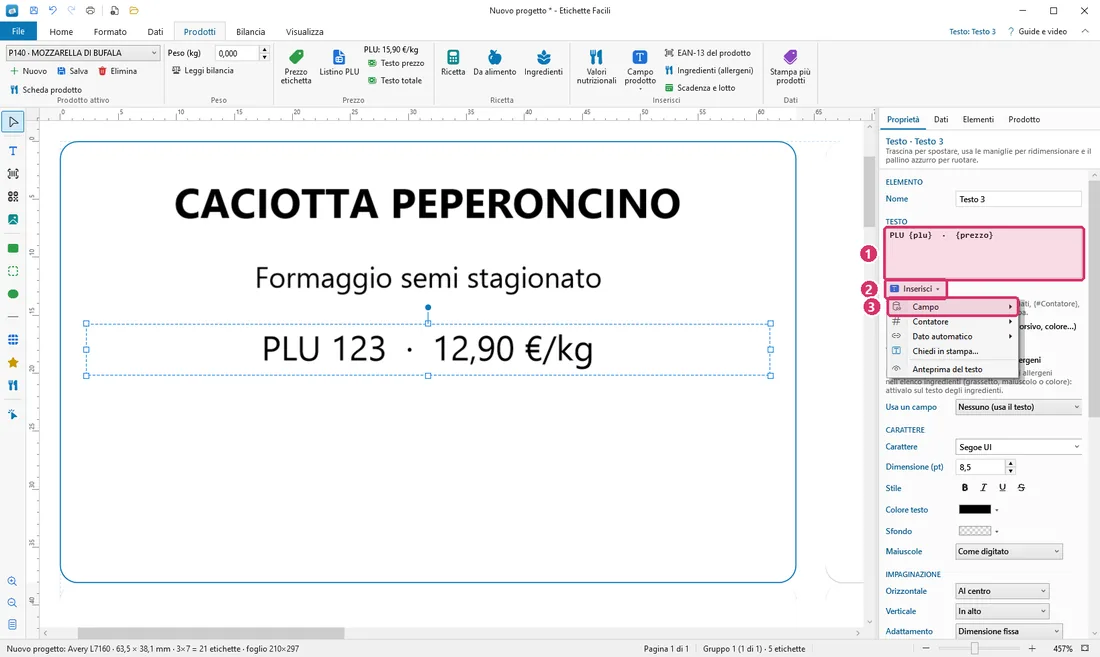Select the table grid tool

[13, 339]
